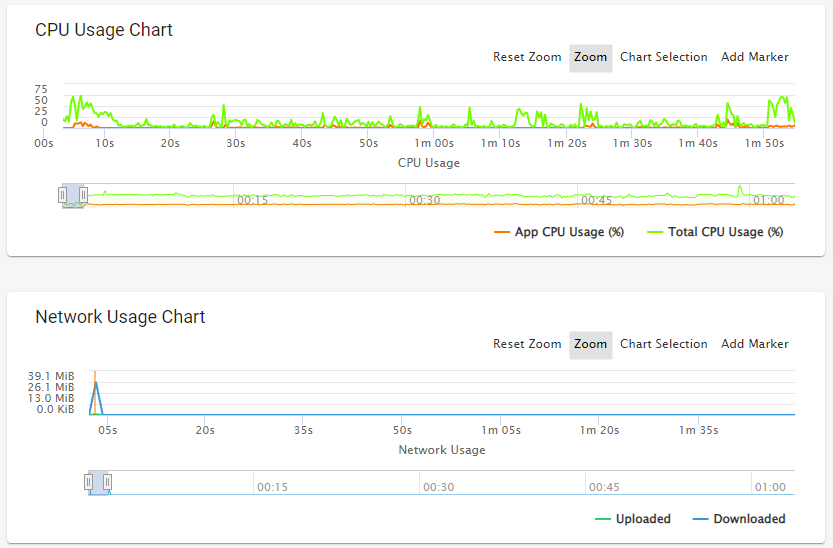Toggle Downloaded legend series
The image size is (833, 548).
(x=739, y=519)
